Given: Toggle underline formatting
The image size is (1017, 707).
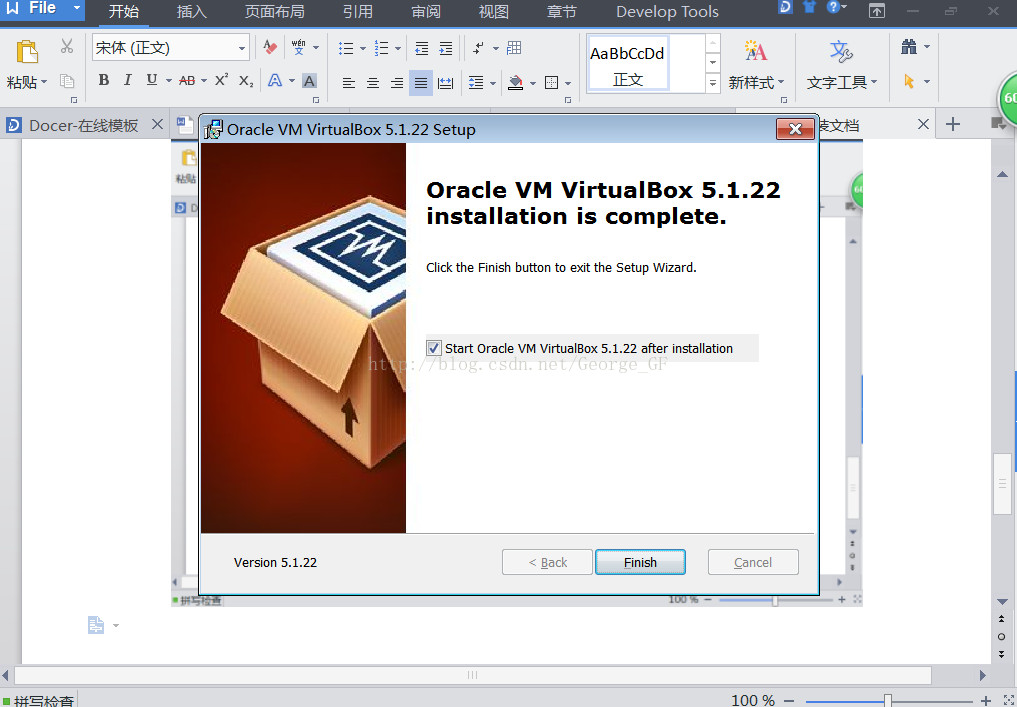Looking at the screenshot, I should [152, 80].
